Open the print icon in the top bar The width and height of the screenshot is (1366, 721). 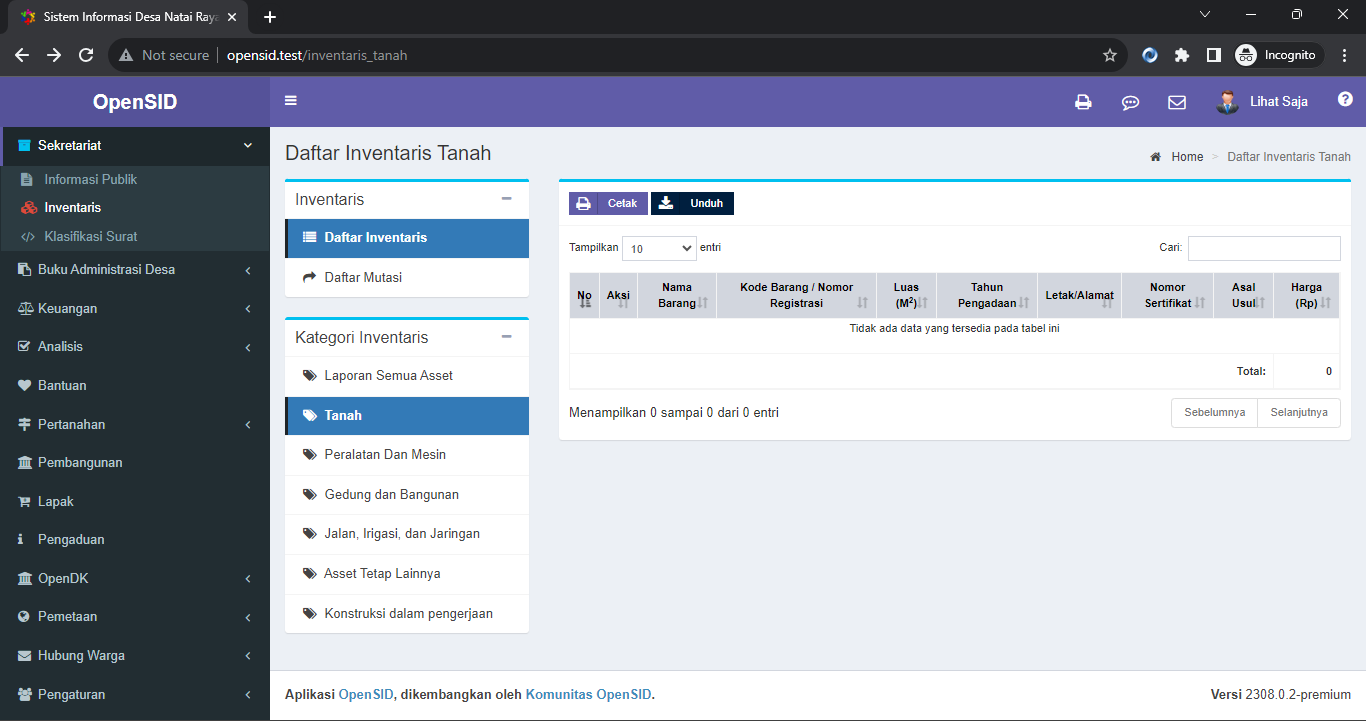1083,101
